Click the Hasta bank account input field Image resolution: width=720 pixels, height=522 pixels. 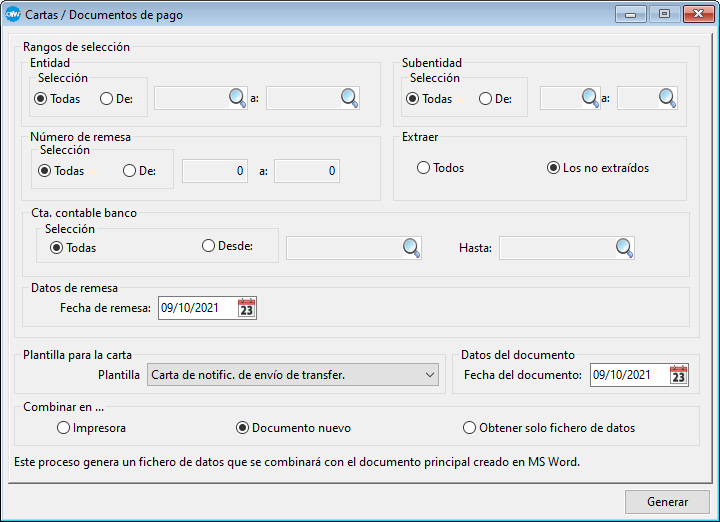point(556,248)
